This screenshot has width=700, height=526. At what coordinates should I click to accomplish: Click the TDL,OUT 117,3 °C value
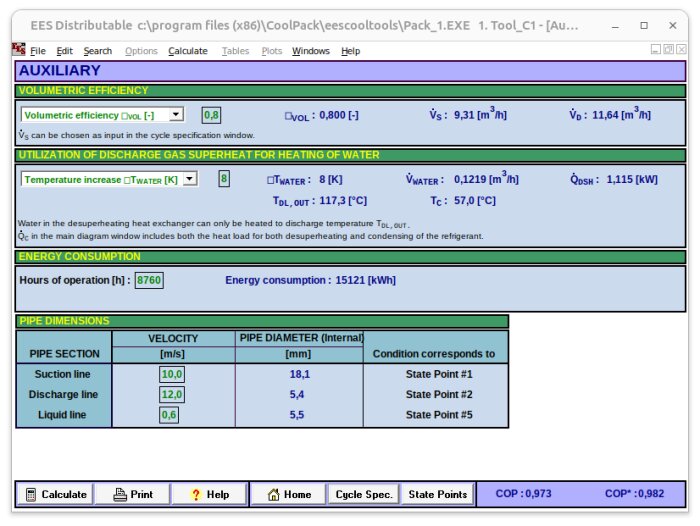click(343, 201)
